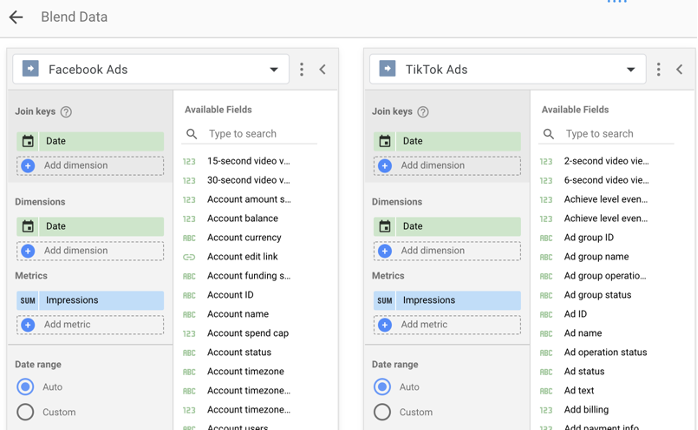Select Account spend cap field

click(249, 333)
